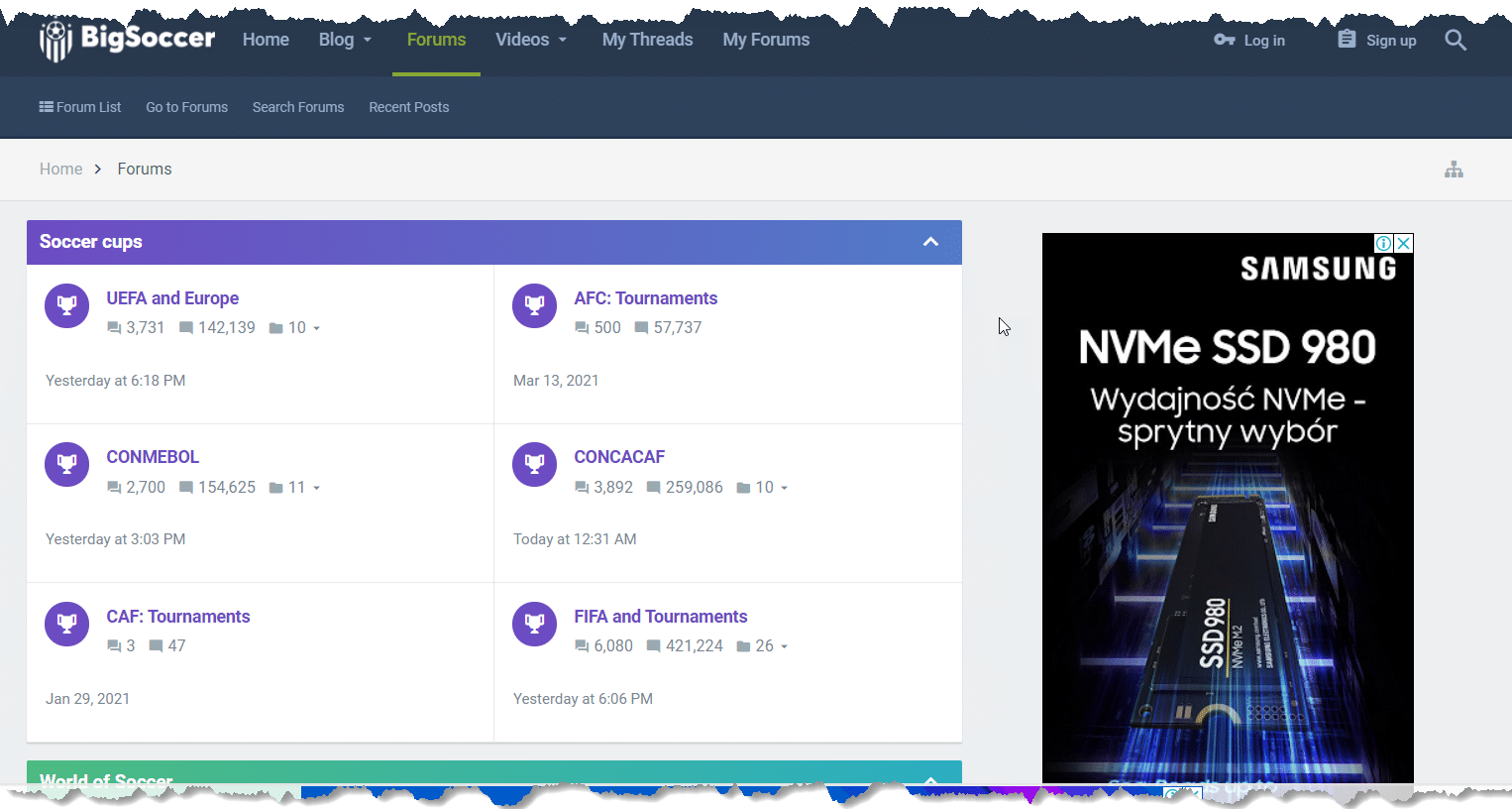
Task: Click the Home breadcrumb link
Action: pyautogui.click(x=60, y=169)
